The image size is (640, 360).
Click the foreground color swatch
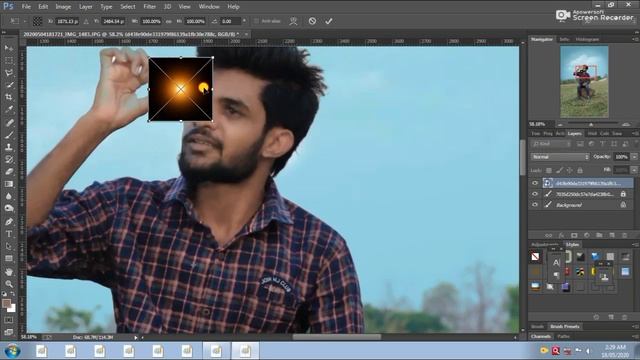point(6,303)
